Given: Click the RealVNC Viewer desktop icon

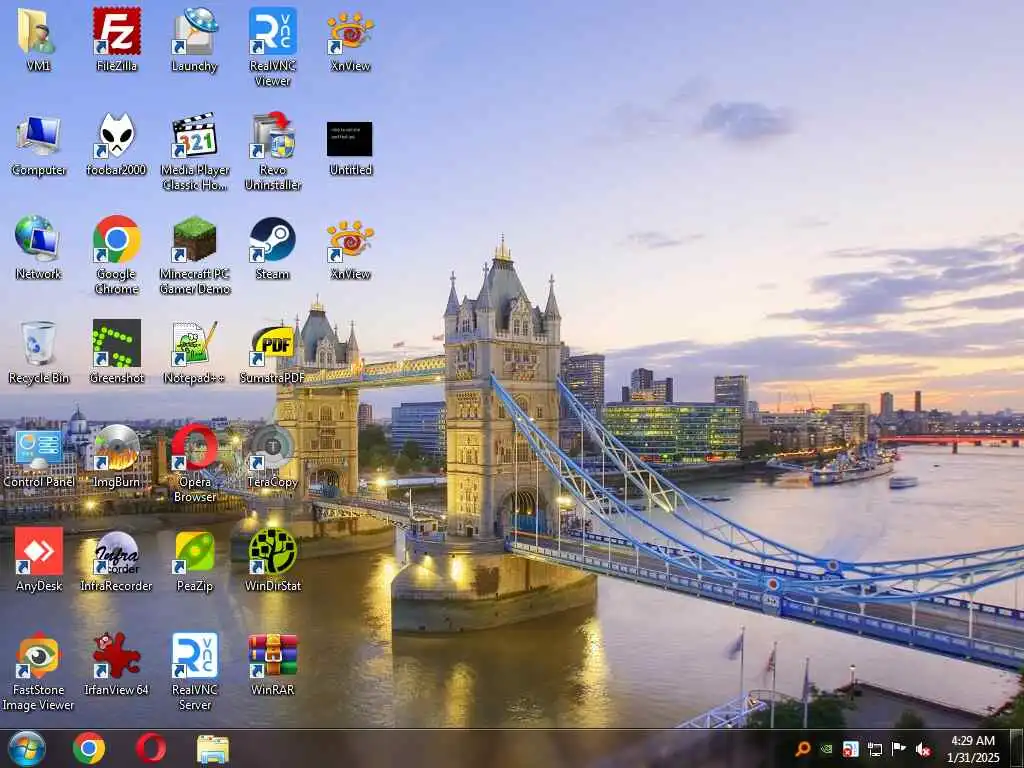Looking at the screenshot, I should (x=272, y=31).
